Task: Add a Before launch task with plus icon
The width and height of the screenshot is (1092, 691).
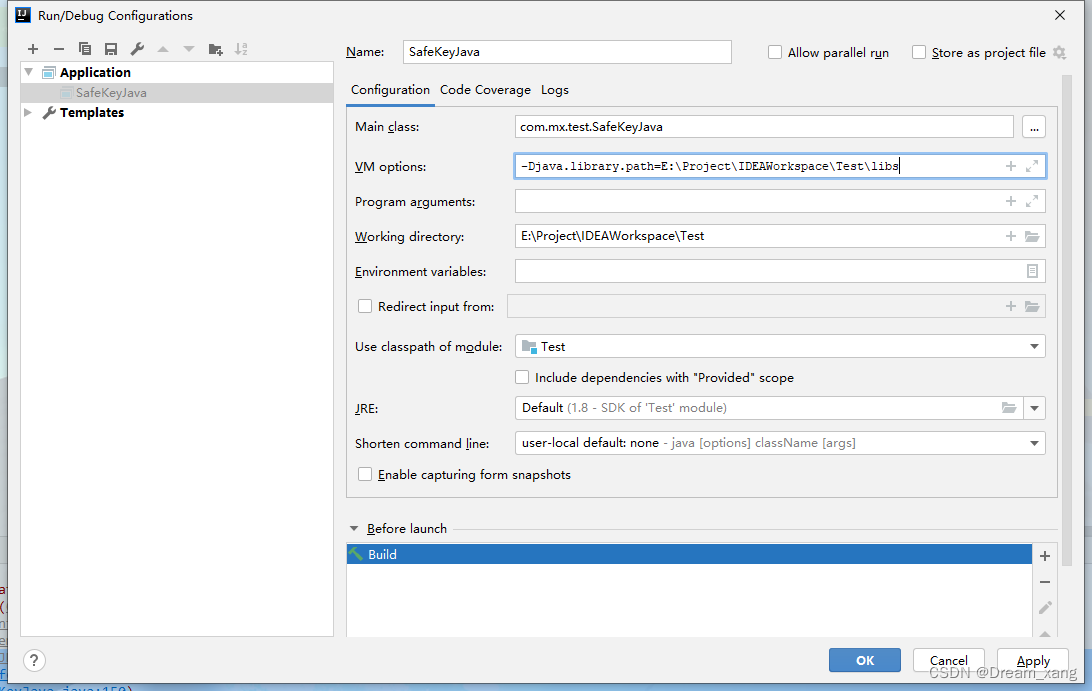Action: (x=1045, y=556)
